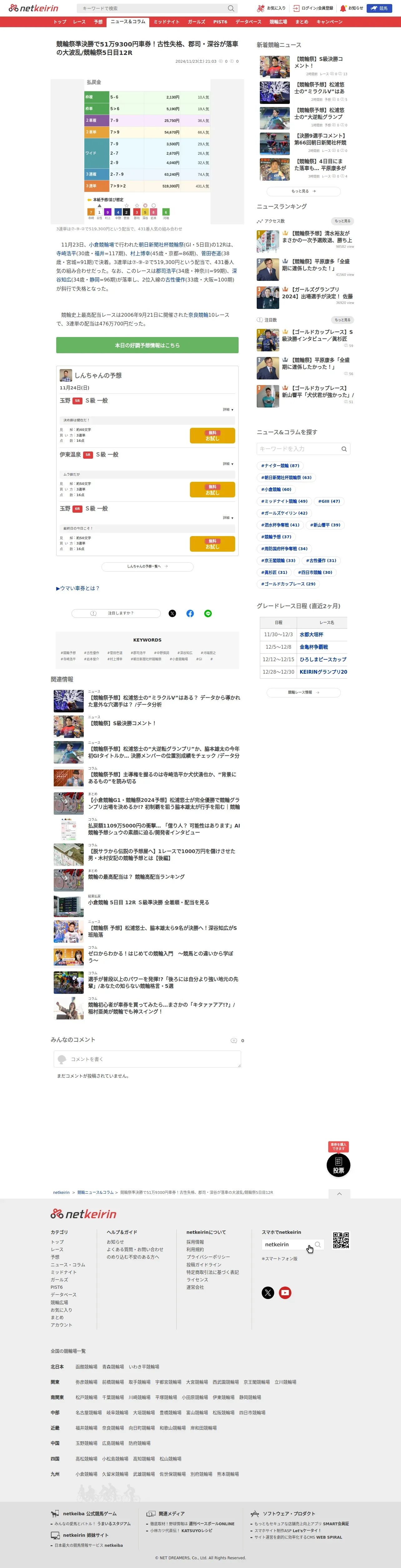Expand ▶ウマい車券とは？

click(77, 588)
